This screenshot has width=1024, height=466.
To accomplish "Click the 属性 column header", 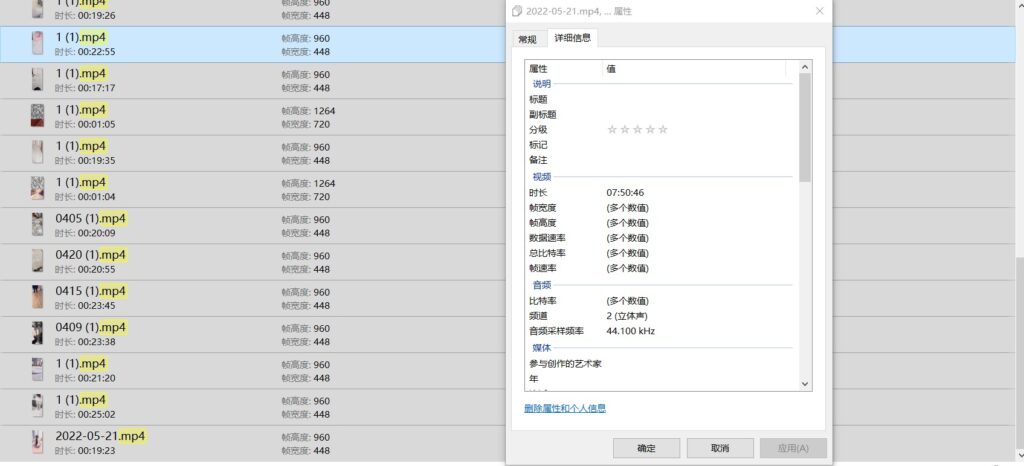I will click(x=563, y=69).
